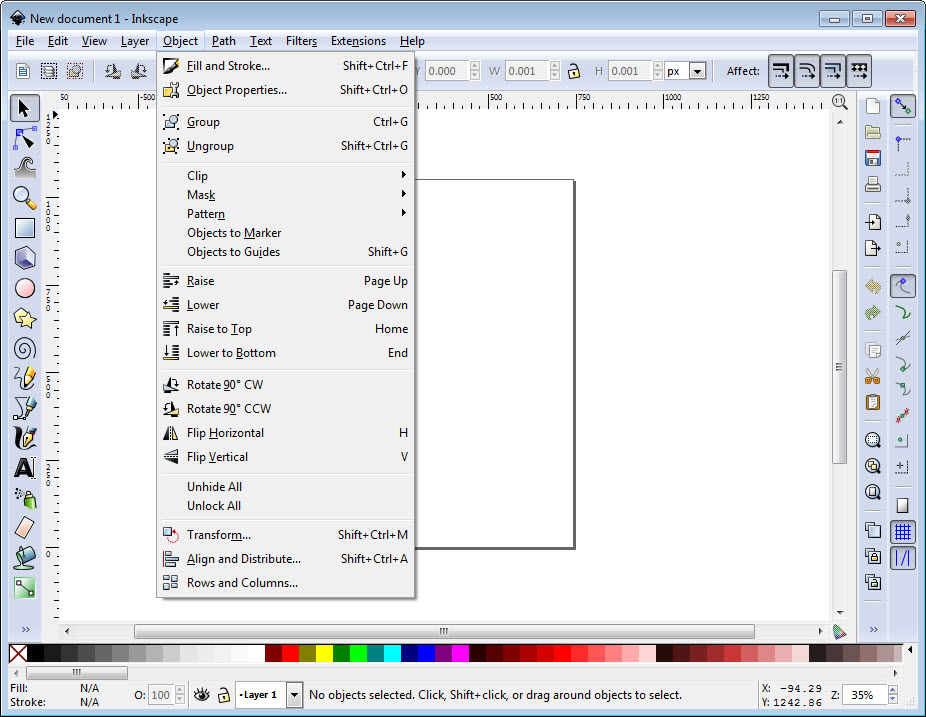Choose Flip Horizontal entry
Image resolution: width=926 pixels, height=717 pixels.
(286, 433)
